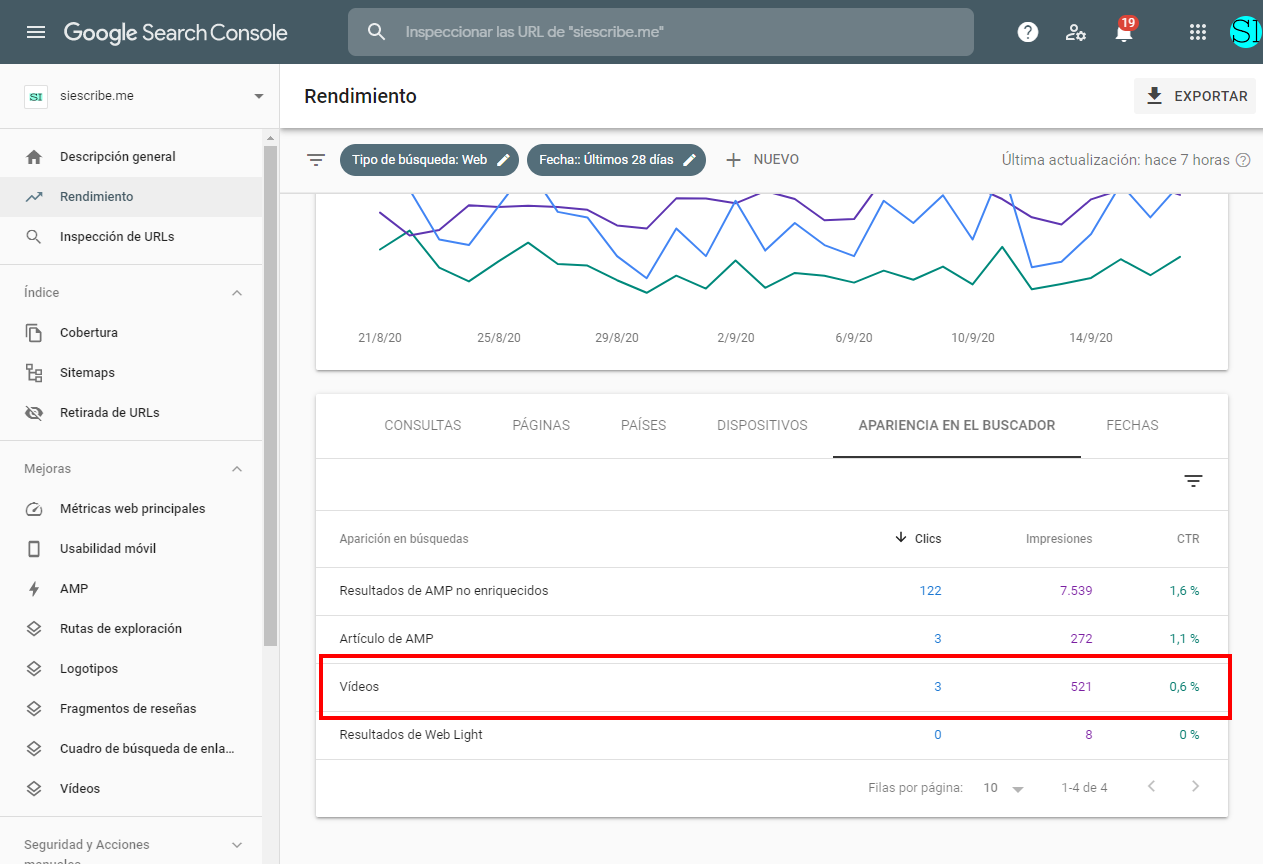Click the Impresiones column header
This screenshot has height=864, width=1263.
(1059, 539)
